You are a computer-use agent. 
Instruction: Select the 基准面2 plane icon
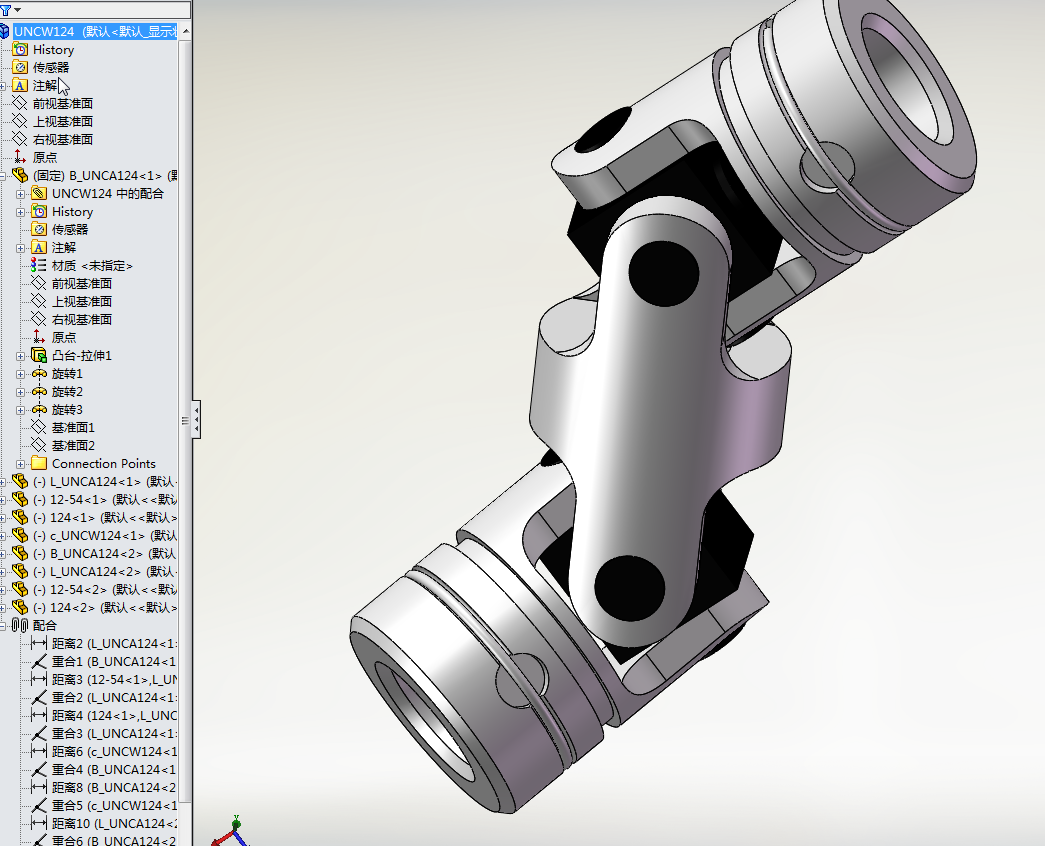click(x=39, y=445)
